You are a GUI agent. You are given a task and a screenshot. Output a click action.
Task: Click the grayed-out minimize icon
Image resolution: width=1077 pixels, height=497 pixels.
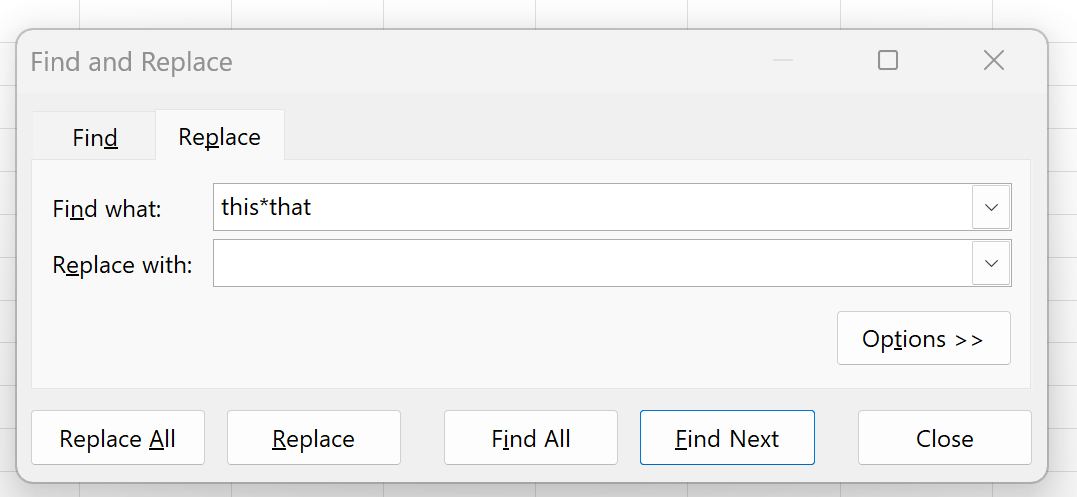(782, 61)
